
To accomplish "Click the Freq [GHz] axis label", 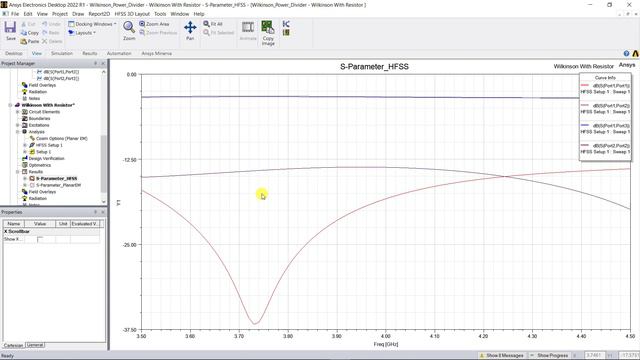I will tap(386, 344).
